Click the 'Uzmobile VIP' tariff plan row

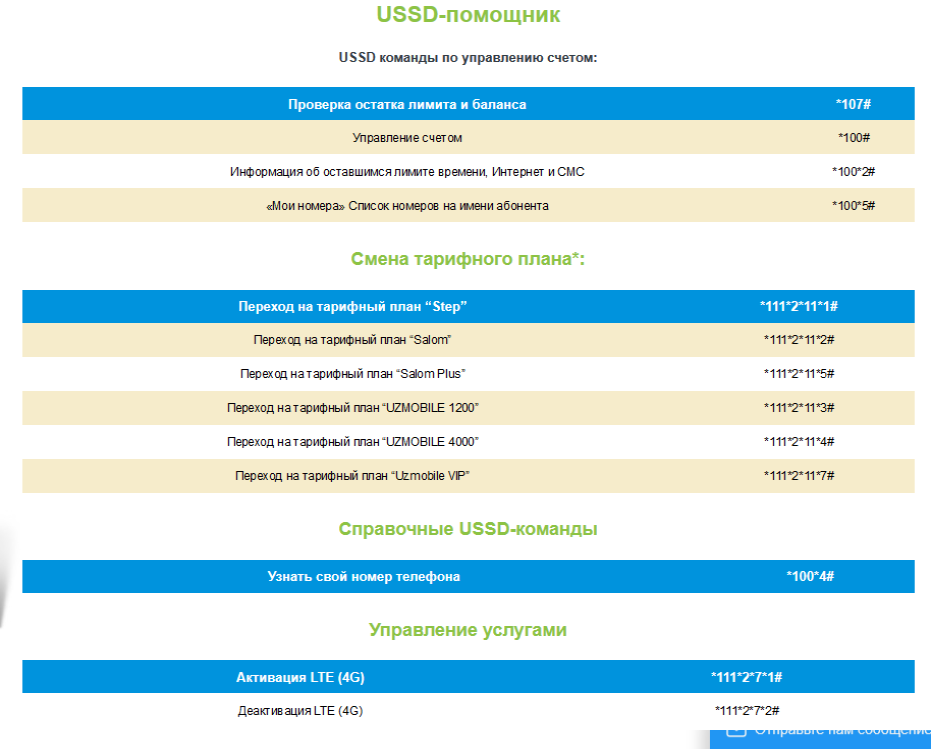point(352,476)
